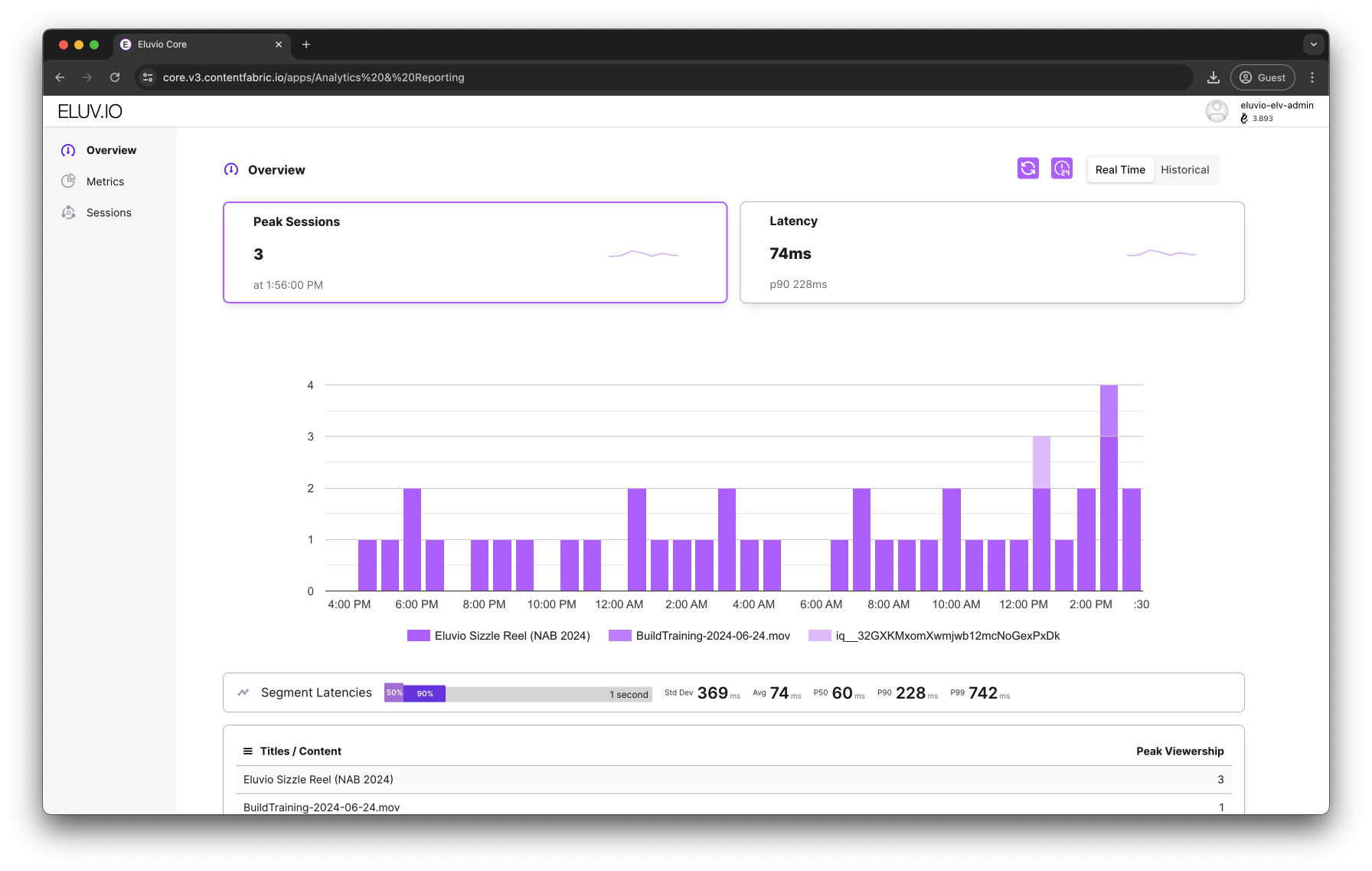Click the purple refresh data icon
Image resolution: width=1372 pixels, height=871 pixels.
[x=1028, y=169]
